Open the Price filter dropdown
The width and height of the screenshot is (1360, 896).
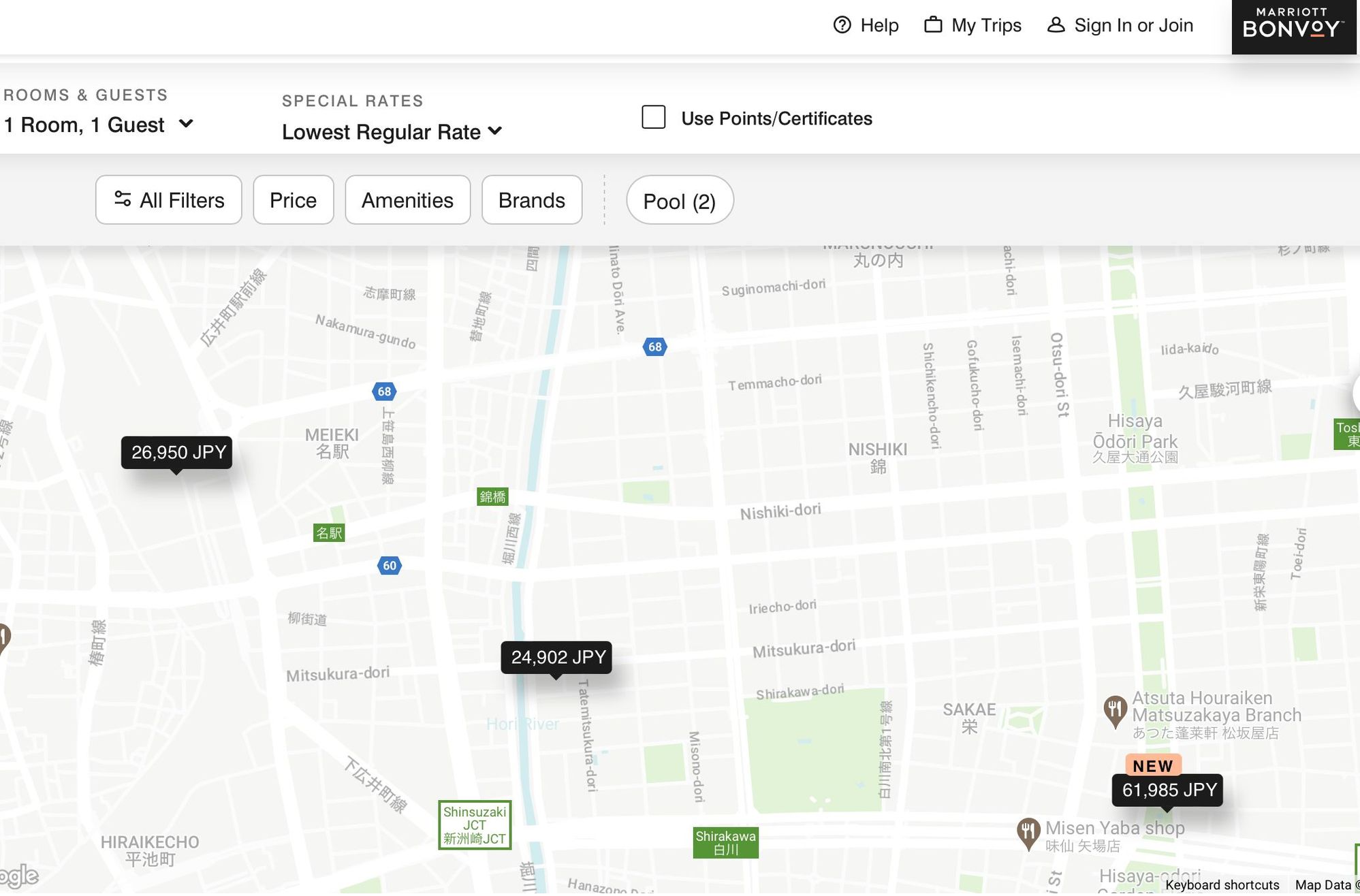point(294,200)
